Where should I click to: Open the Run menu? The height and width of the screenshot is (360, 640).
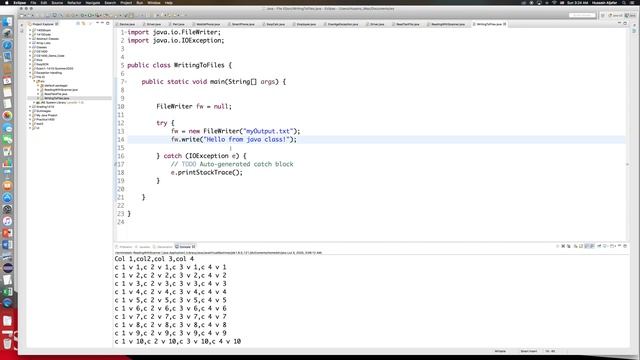[140, 2]
